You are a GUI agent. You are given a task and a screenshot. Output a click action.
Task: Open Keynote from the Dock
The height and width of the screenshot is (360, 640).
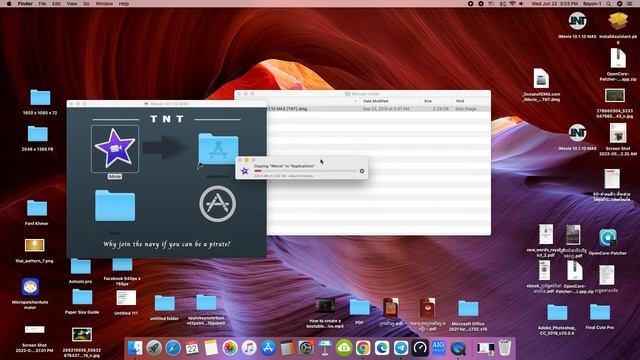pos(325,348)
